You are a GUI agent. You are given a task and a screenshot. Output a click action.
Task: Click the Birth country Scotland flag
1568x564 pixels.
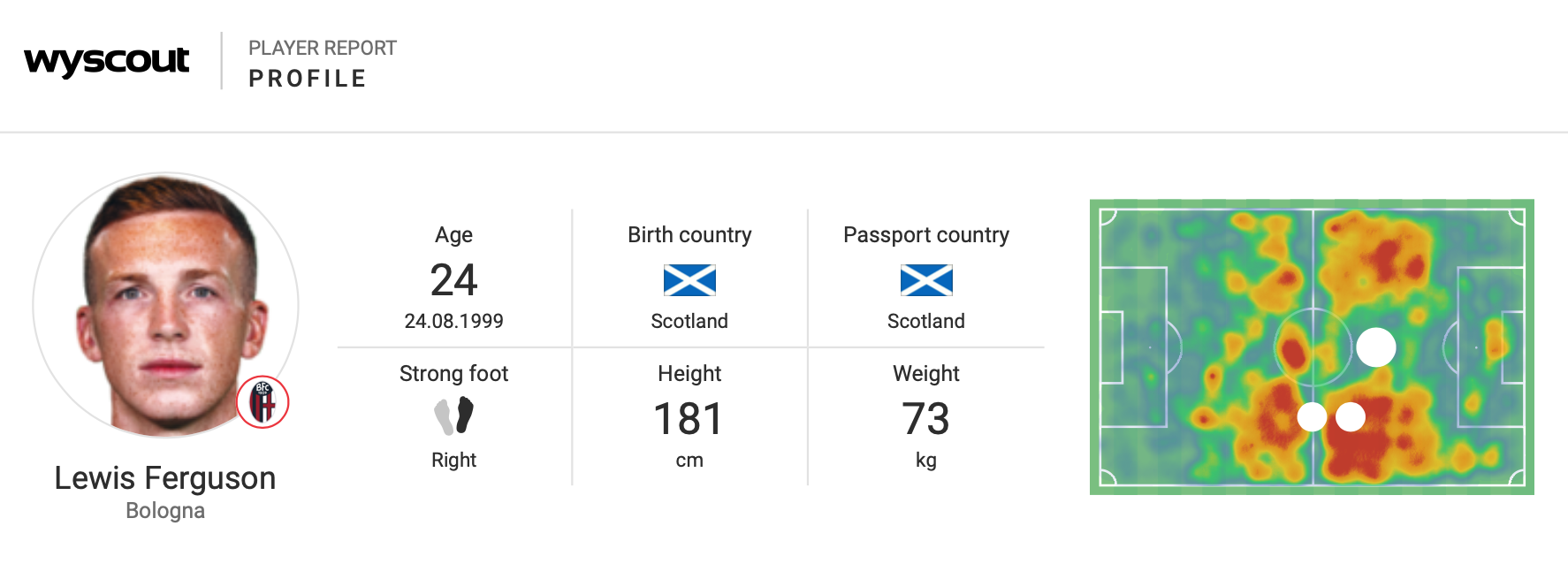689,280
